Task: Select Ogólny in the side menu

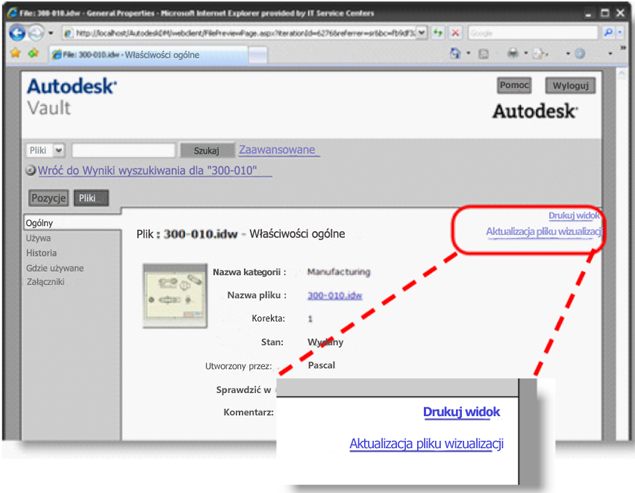Action: coord(39,223)
